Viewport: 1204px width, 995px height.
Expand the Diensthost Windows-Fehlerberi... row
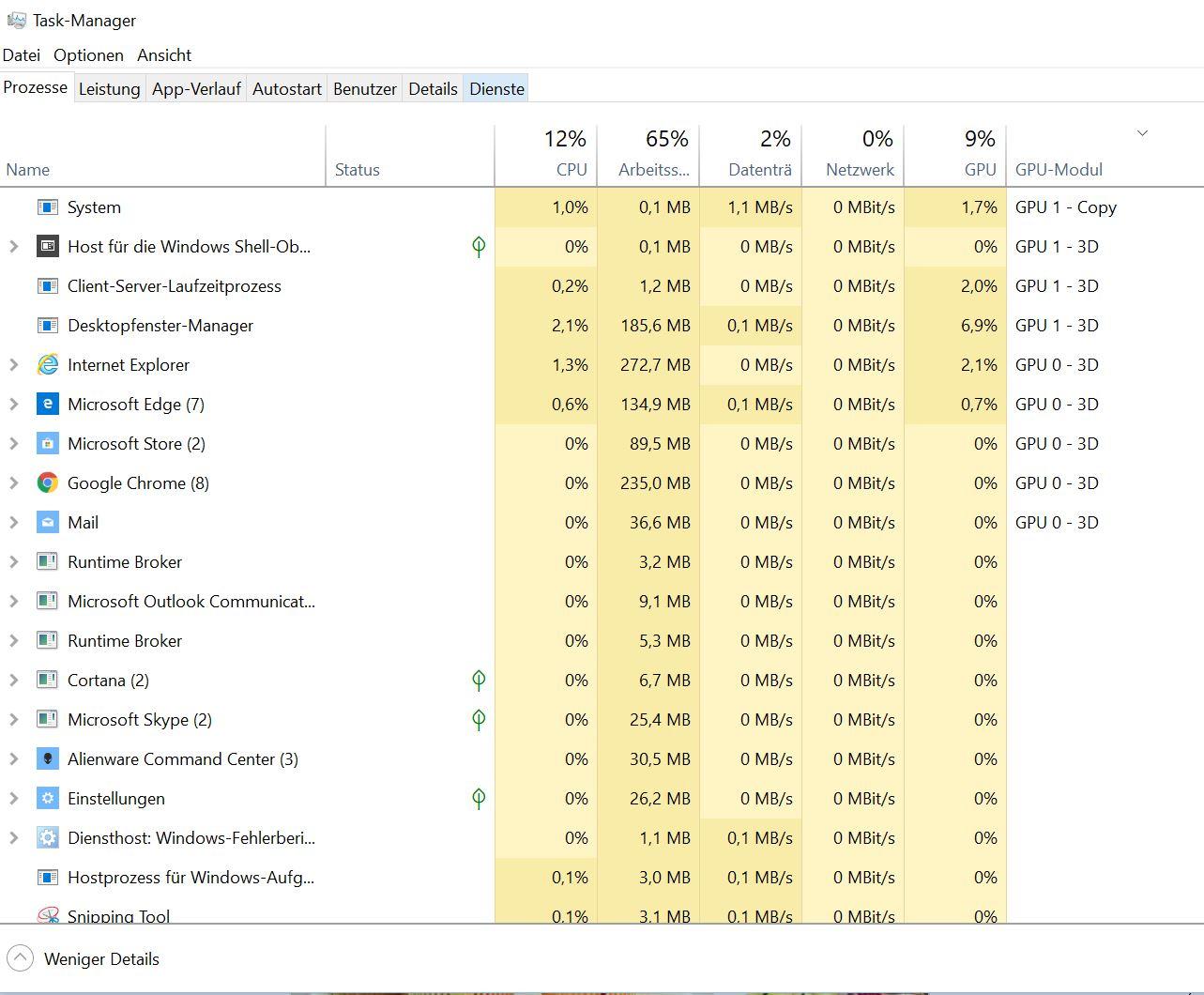(x=14, y=838)
